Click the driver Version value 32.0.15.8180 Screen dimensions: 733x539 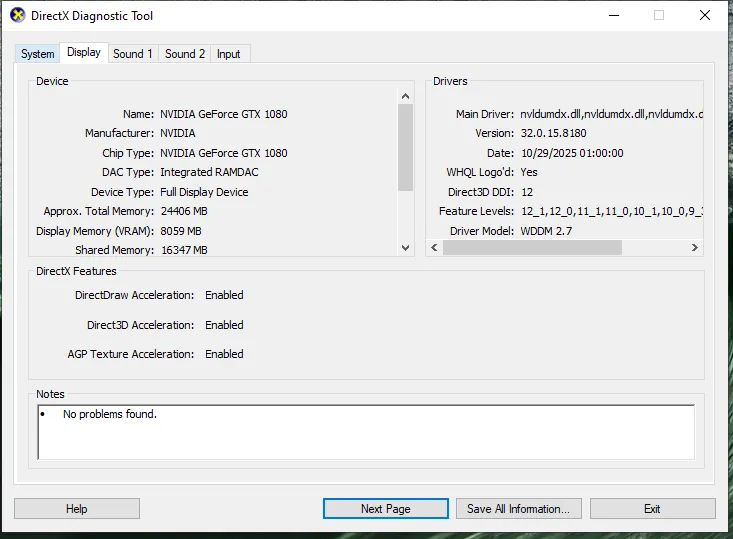tap(553, 133)
